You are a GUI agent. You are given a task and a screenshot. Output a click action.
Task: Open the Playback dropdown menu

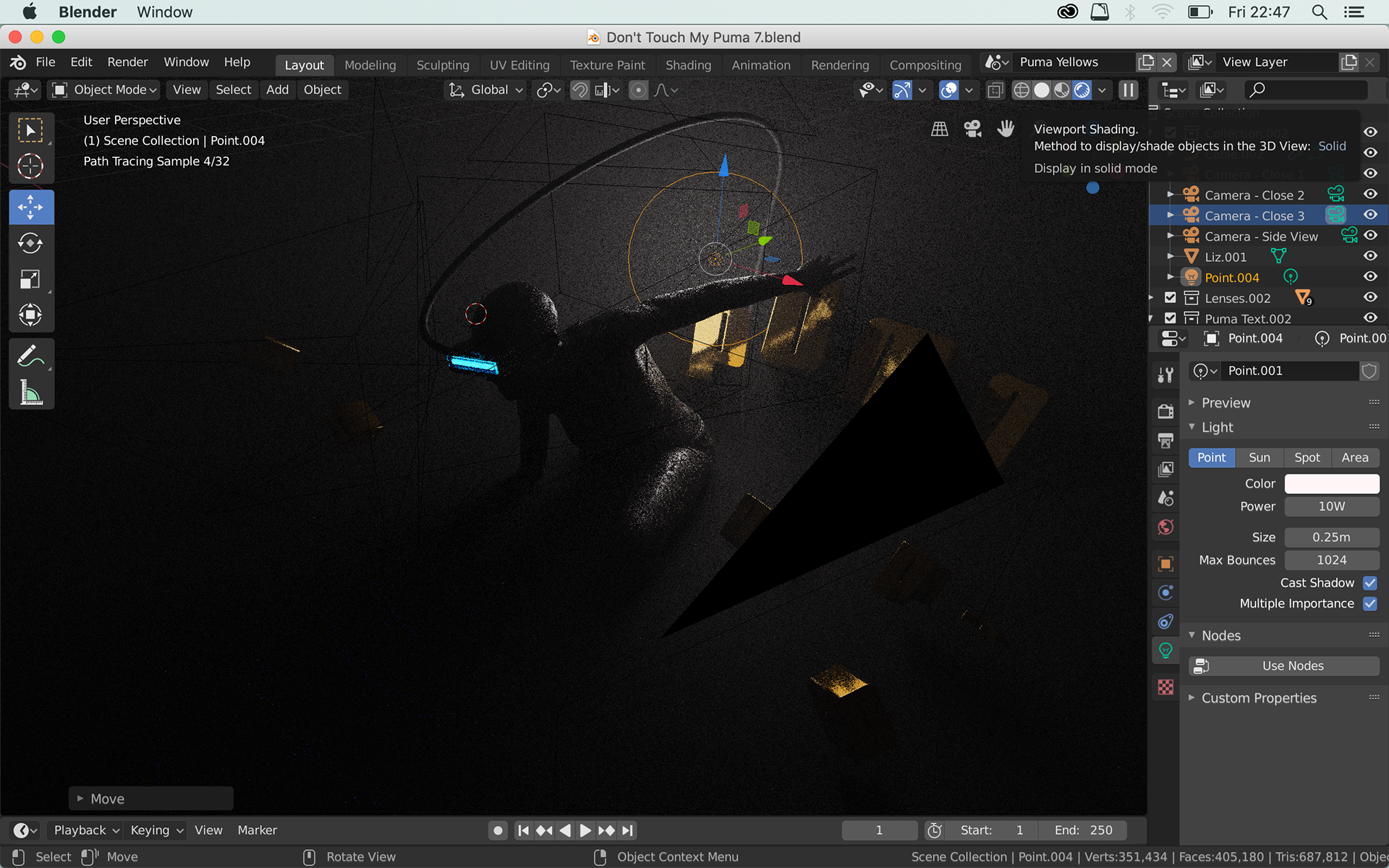[85, 830]
